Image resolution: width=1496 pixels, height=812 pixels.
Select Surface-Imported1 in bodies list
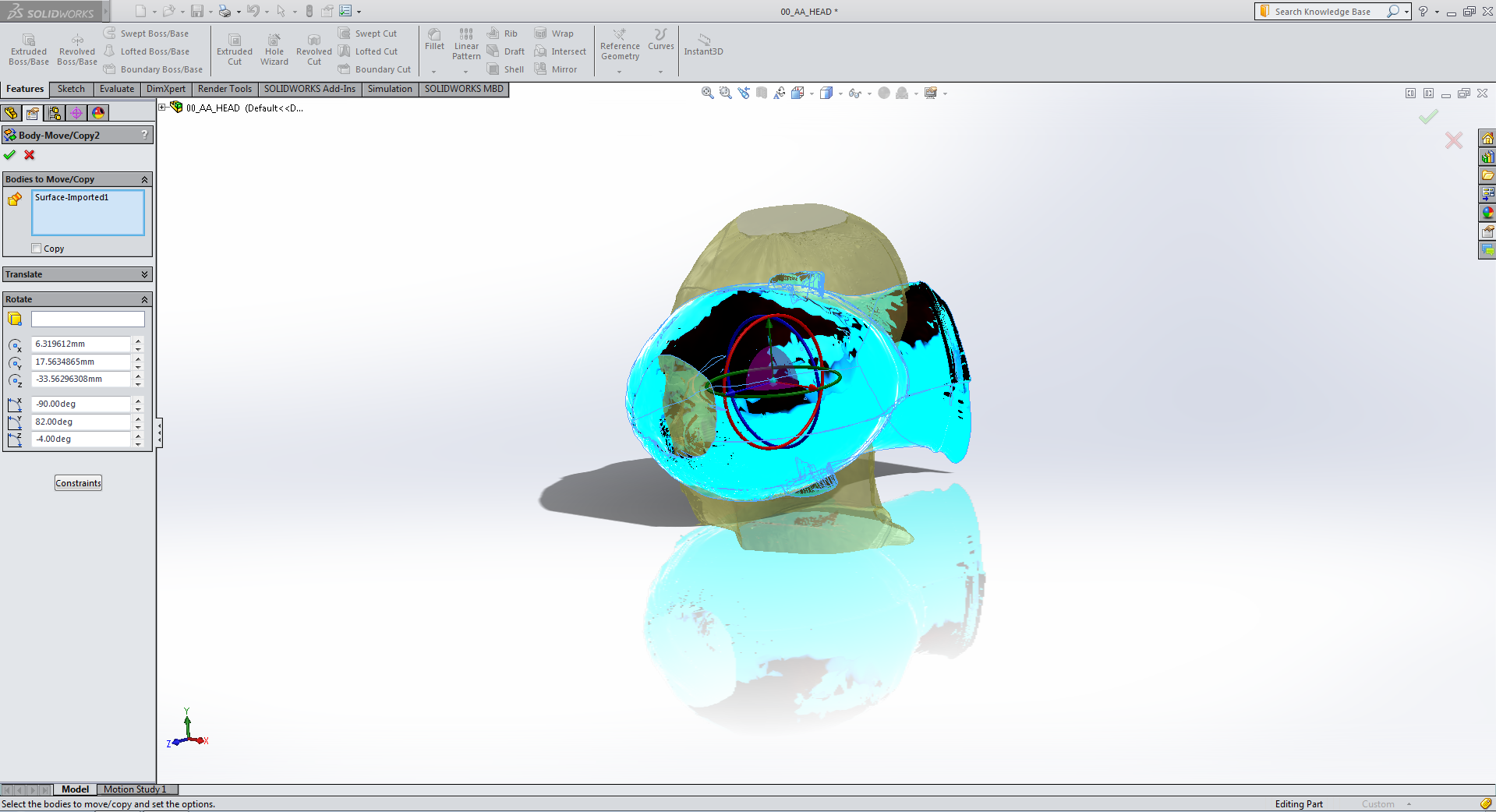(x=72, y=197)
